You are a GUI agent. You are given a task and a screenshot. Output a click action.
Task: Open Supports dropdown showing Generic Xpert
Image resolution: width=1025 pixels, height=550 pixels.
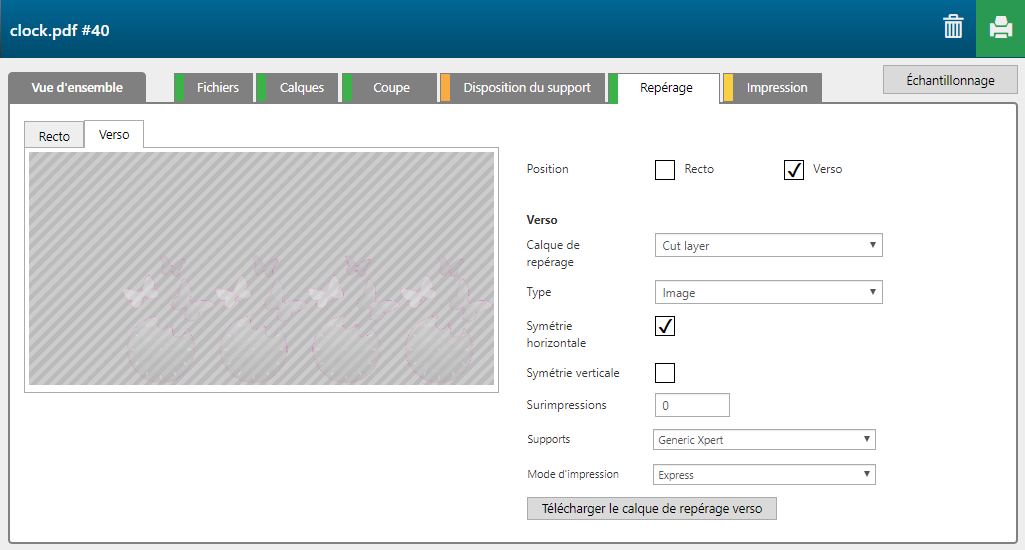pos(764,439)
